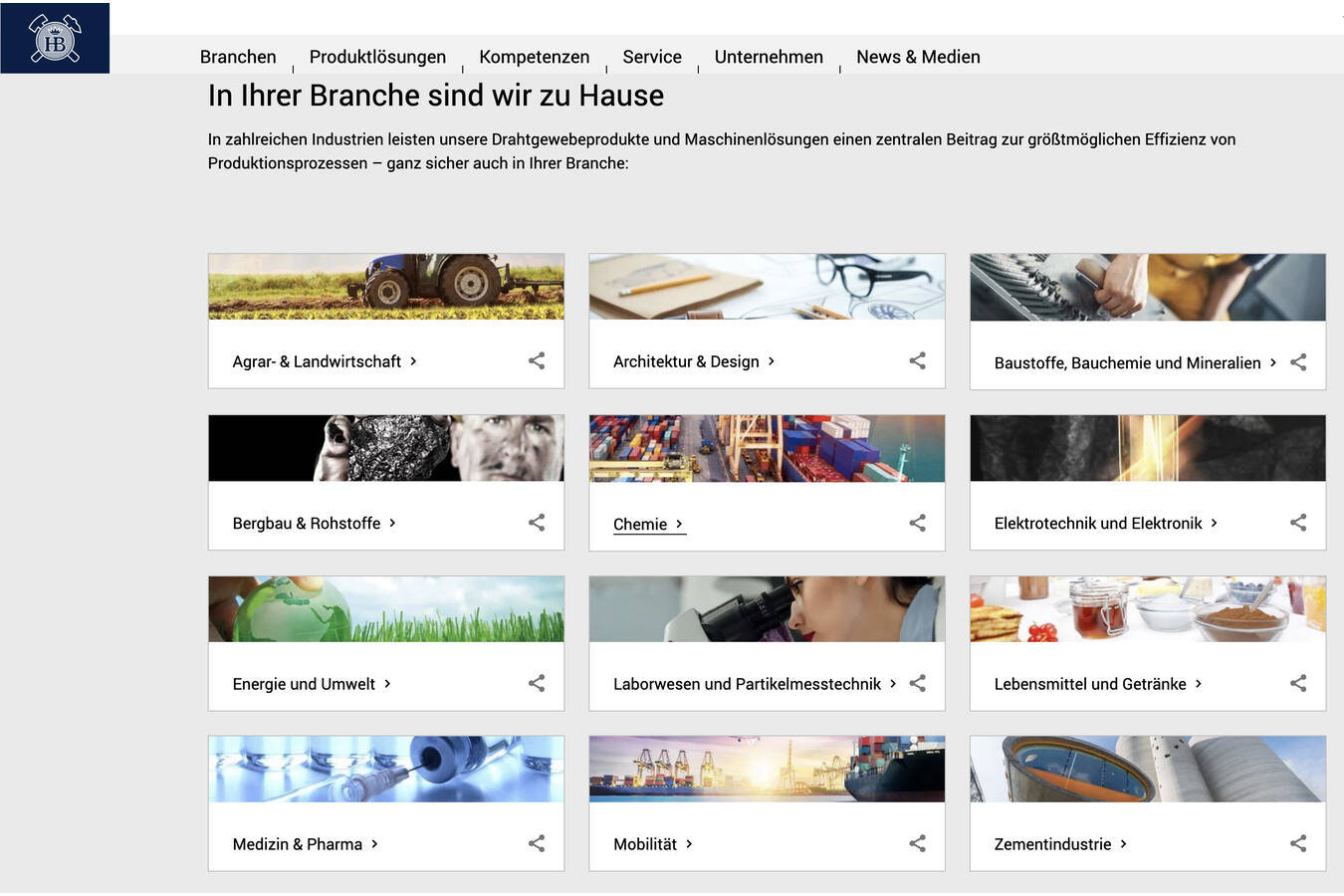Viewport: 1344px width, 896px height.
Task: Go to News & Medien section
Action: click(x=918, y=57)
